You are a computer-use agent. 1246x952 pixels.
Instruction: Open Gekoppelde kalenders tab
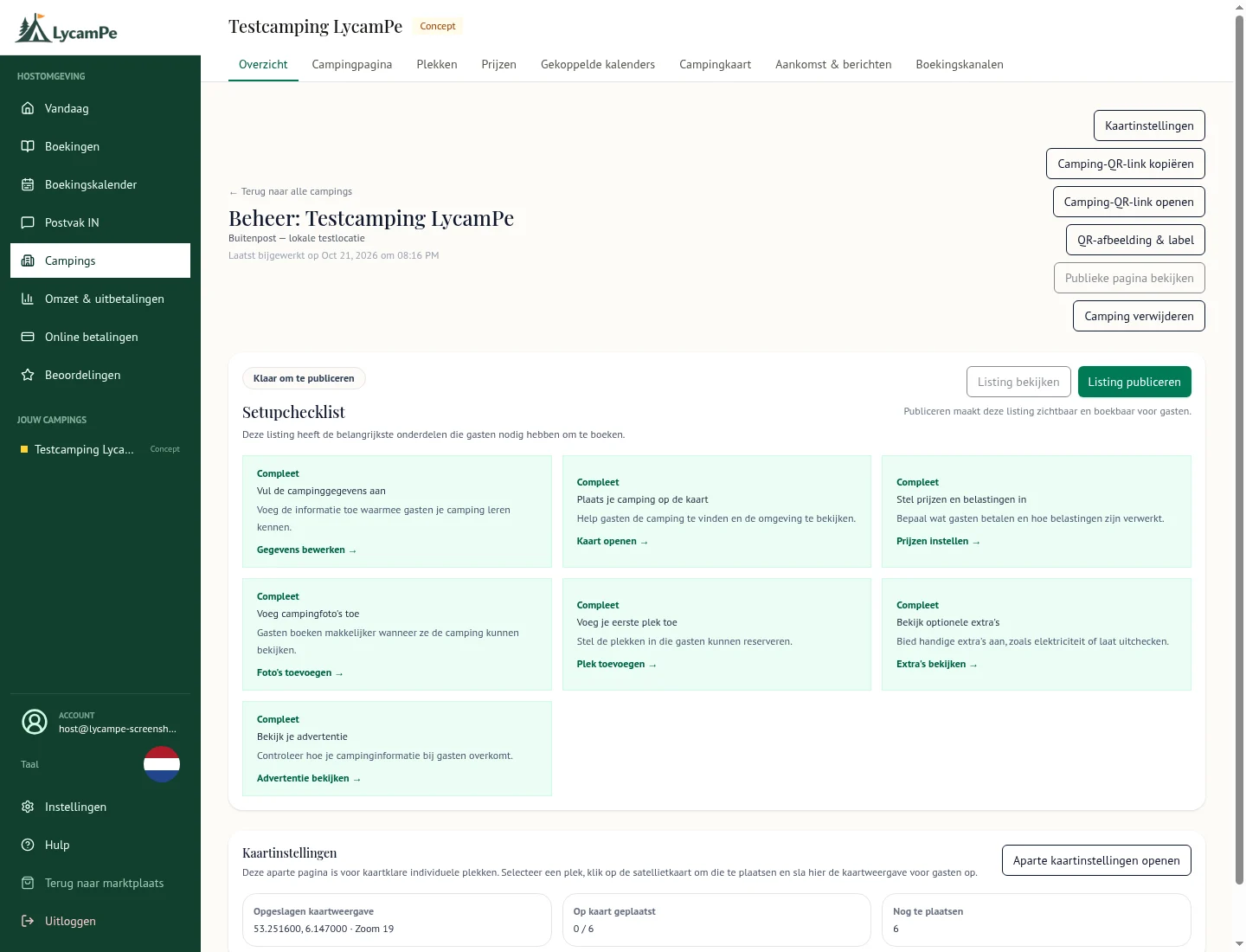(x=598, y=64)
